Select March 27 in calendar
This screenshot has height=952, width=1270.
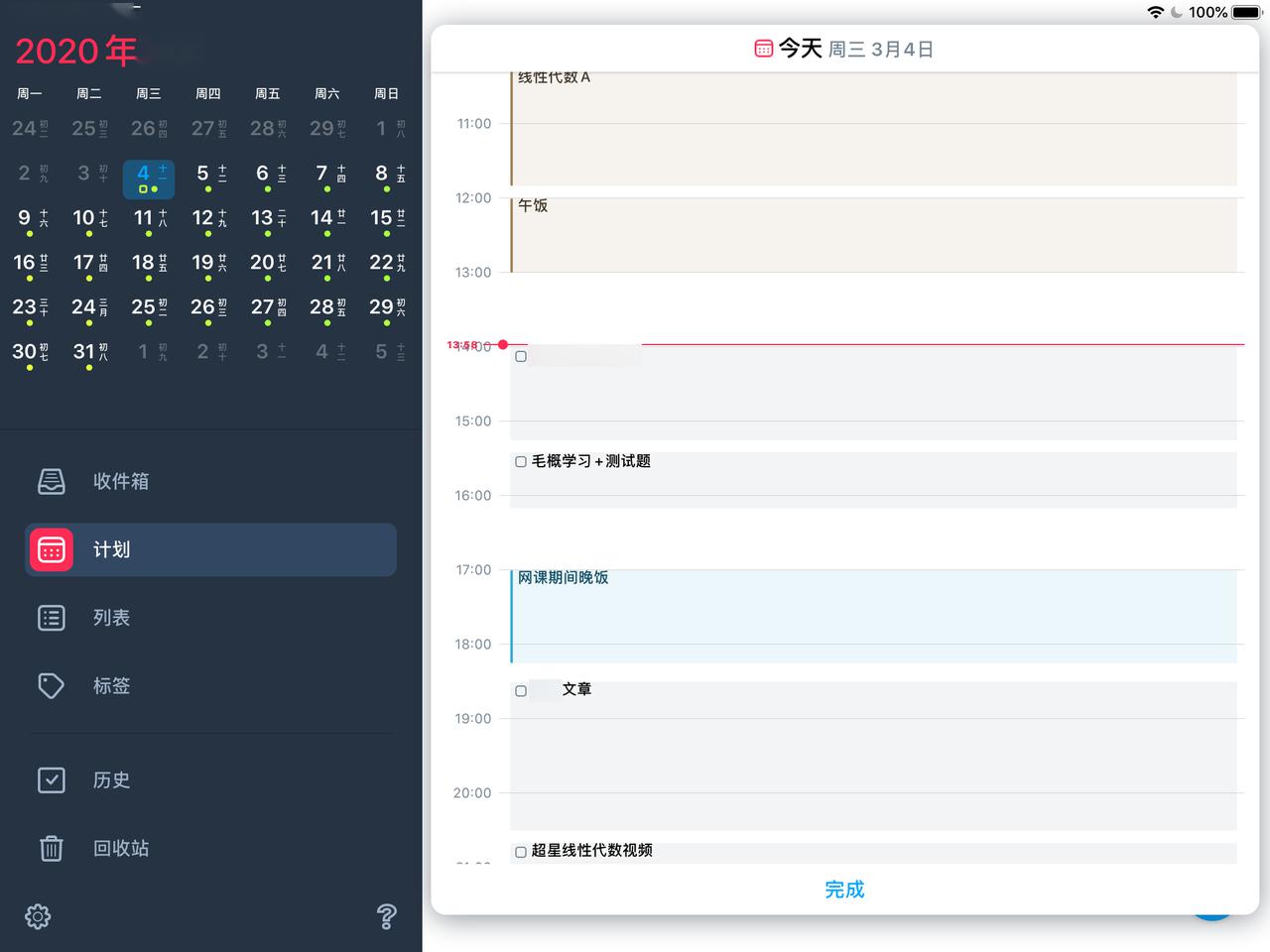click(268, 310)
